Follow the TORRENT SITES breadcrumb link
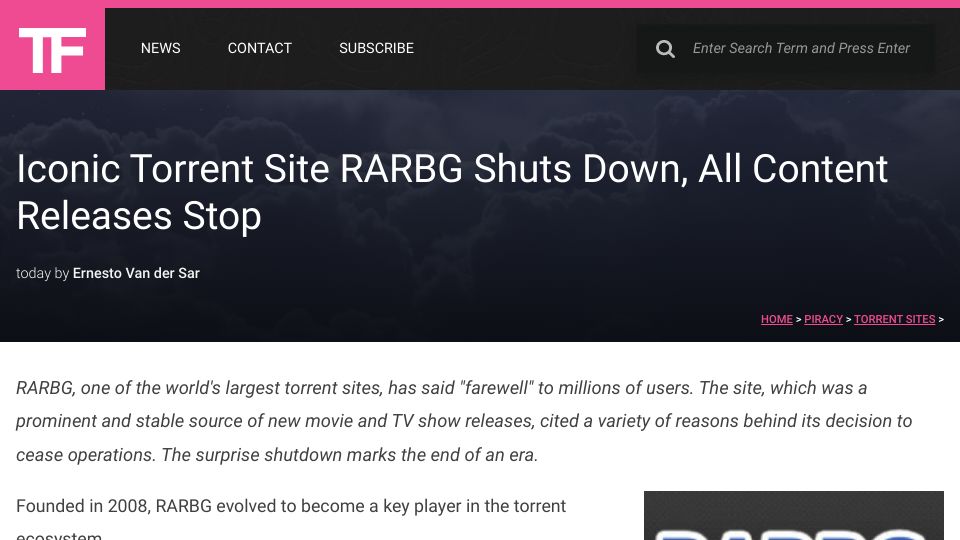 tap(894, 319)
